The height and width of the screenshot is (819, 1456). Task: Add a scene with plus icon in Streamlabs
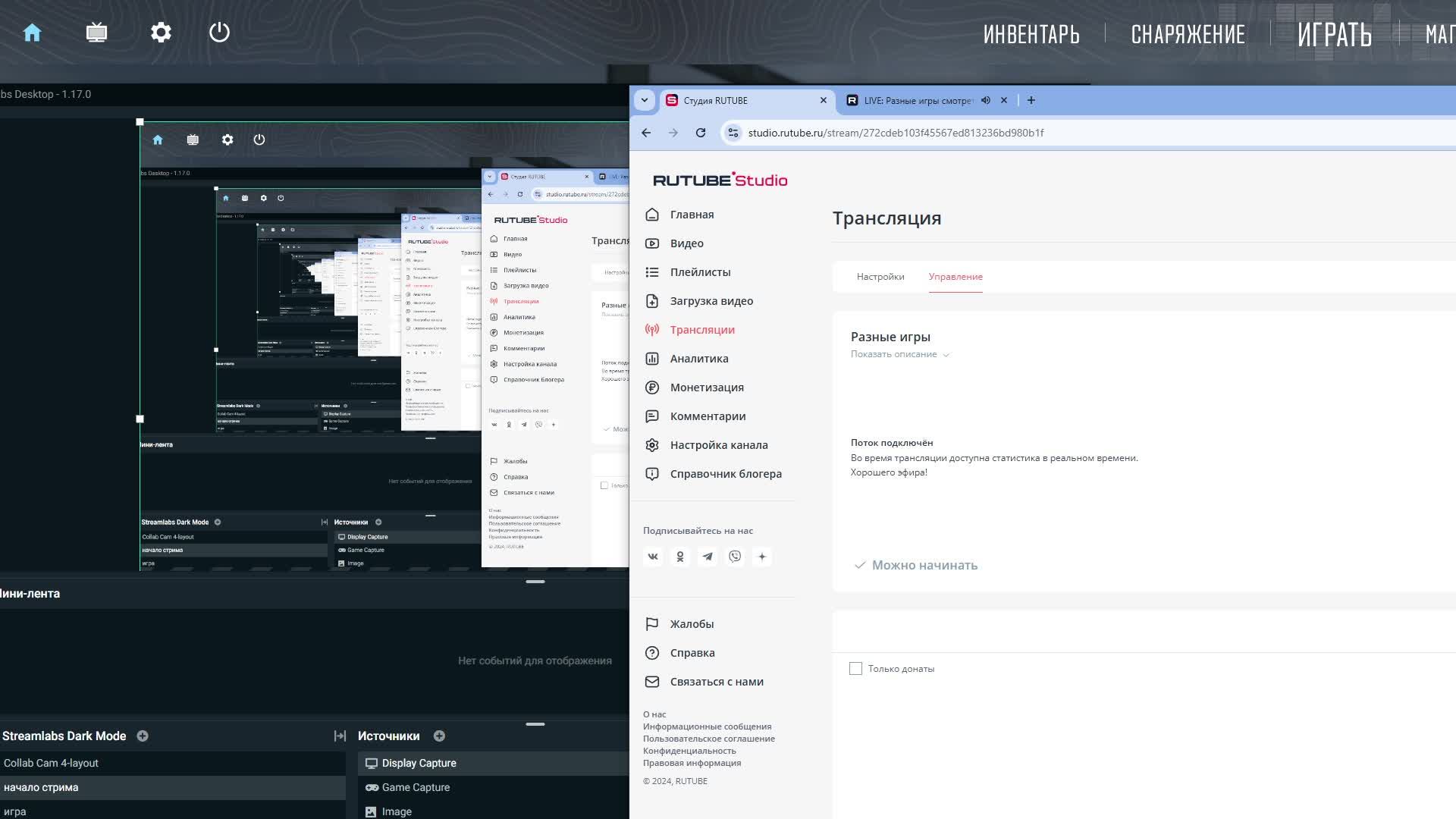point(143,736)
